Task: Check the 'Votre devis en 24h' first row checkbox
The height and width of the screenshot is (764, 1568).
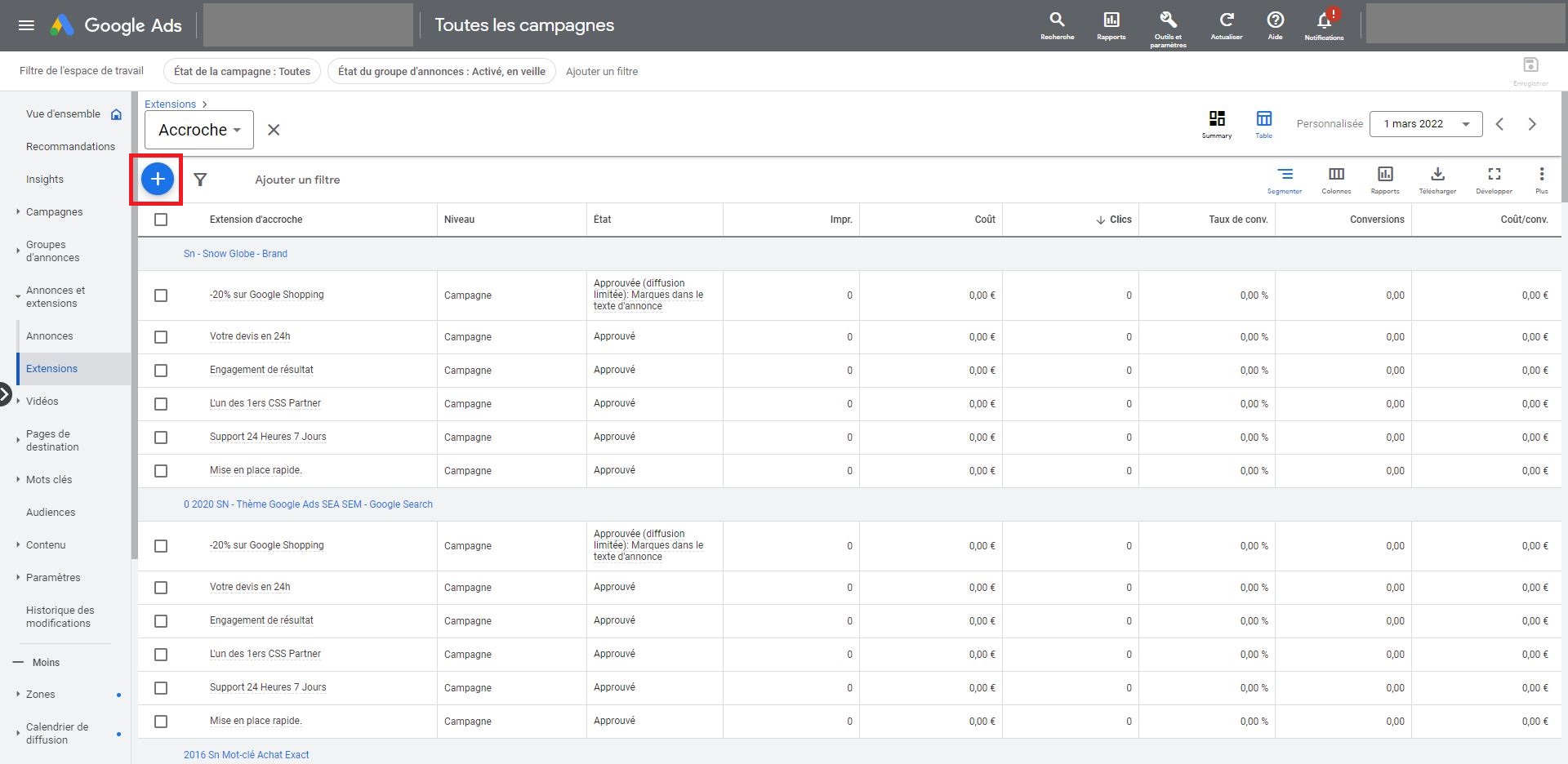Action: tap(161, 337)
